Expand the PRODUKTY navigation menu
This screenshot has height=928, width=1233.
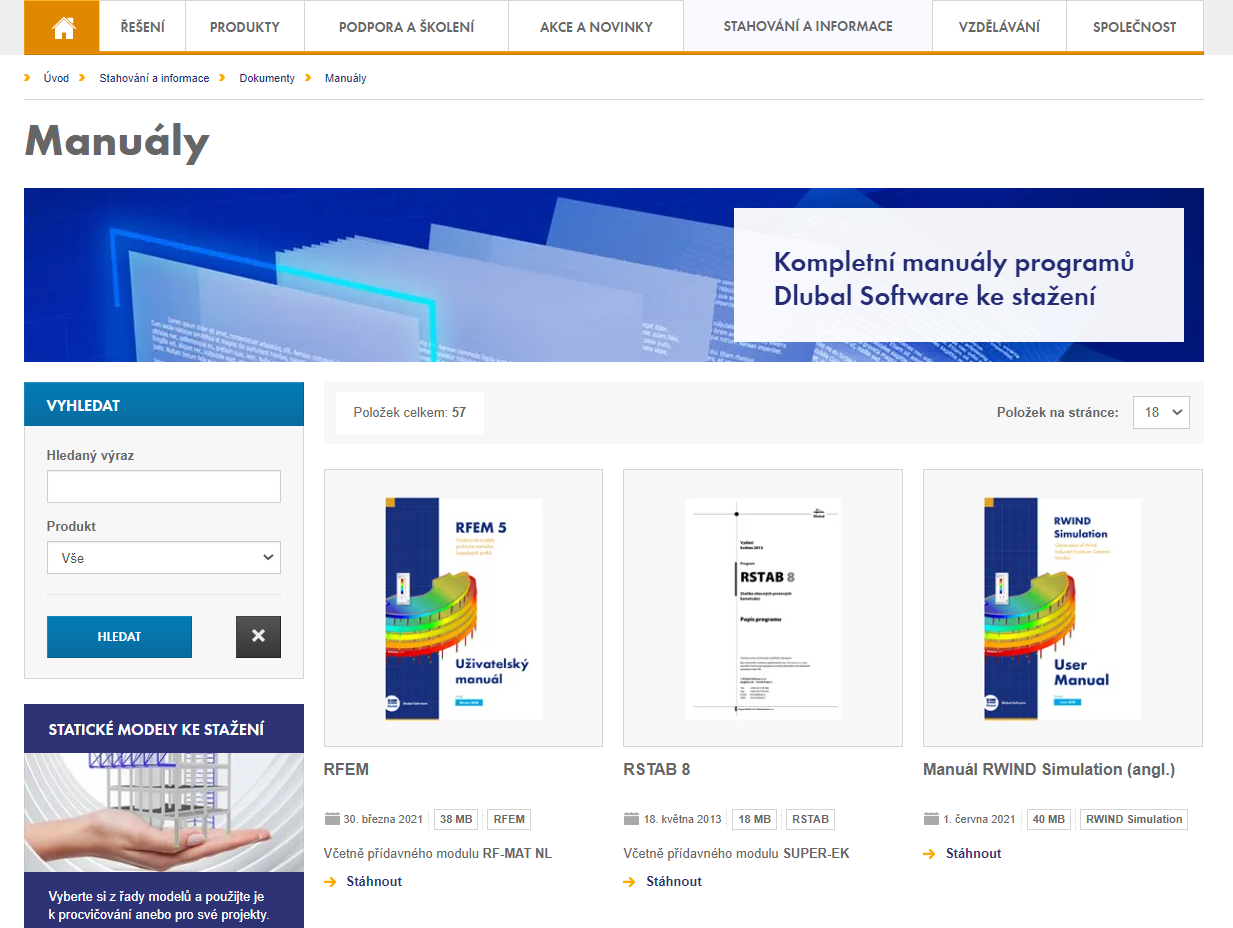click(x=244, y=27)
